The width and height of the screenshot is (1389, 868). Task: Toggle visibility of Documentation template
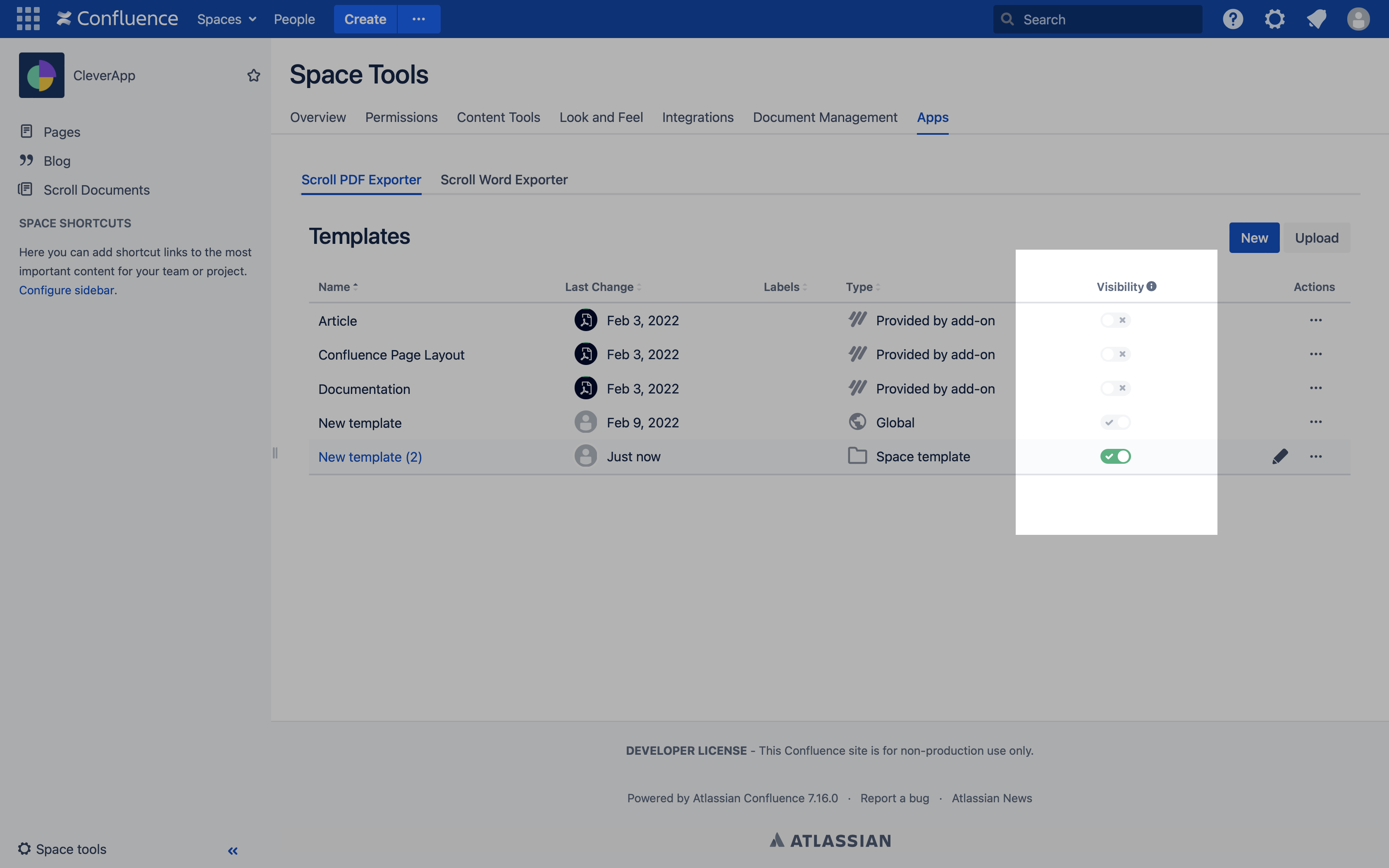tap(1115, 389)
